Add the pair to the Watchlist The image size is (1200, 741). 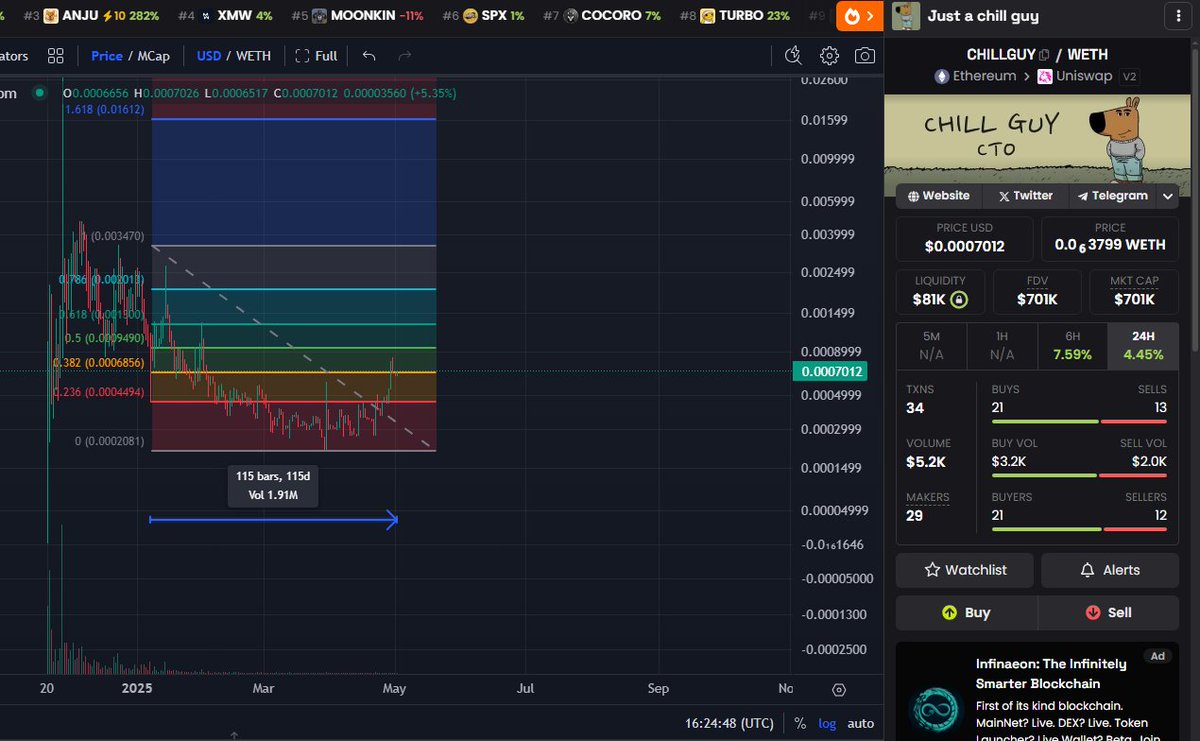tap(966, 570)
